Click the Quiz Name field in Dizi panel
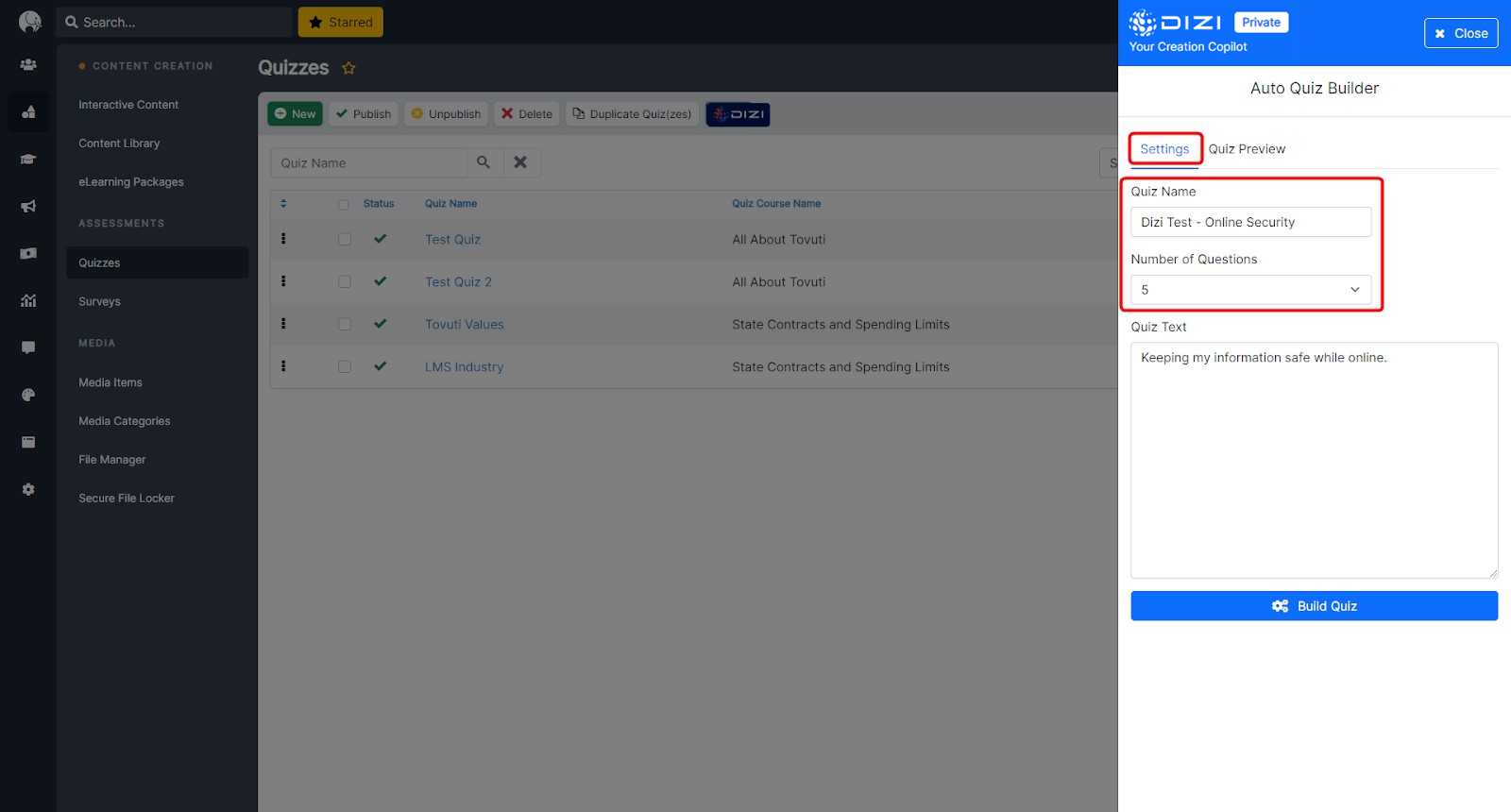The width and height of the screenshot is (1511, 812). click(1250, 222)
